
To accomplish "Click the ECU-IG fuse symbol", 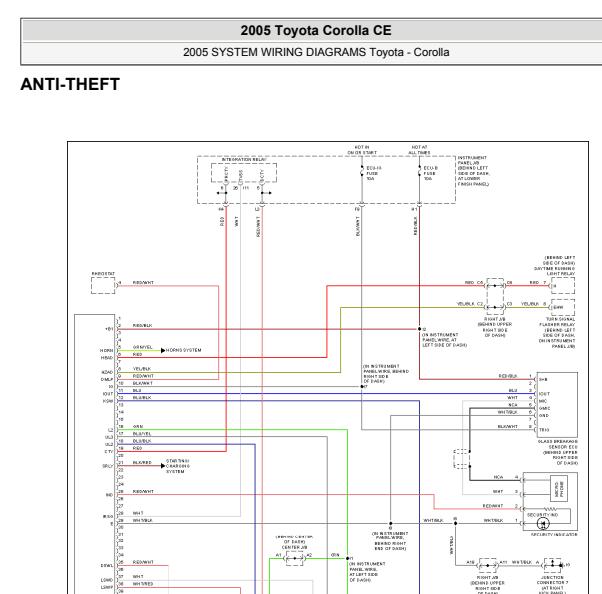I will pos(362,172).
